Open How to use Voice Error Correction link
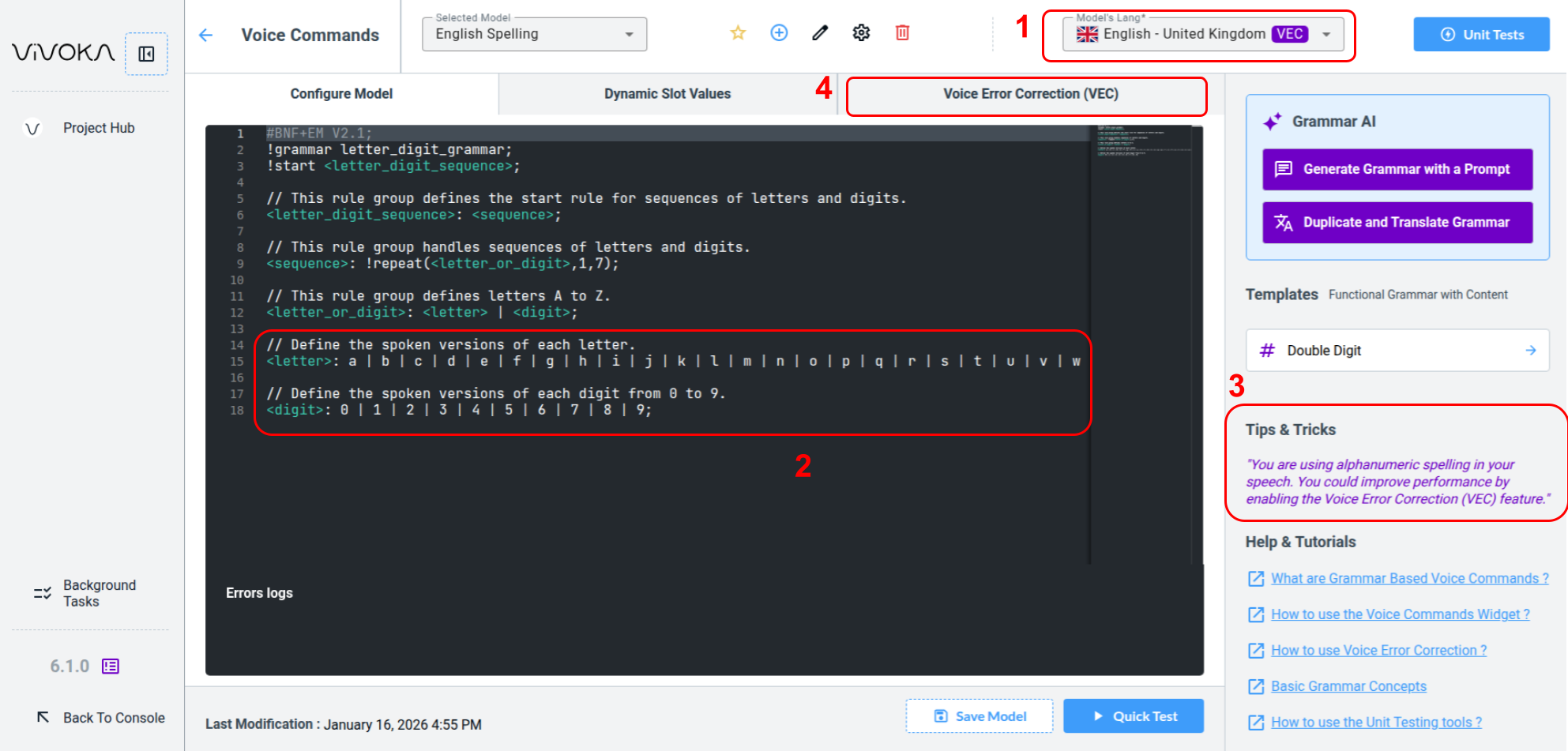Viewport: 1568px width, 751px height. click(1378, 651)
